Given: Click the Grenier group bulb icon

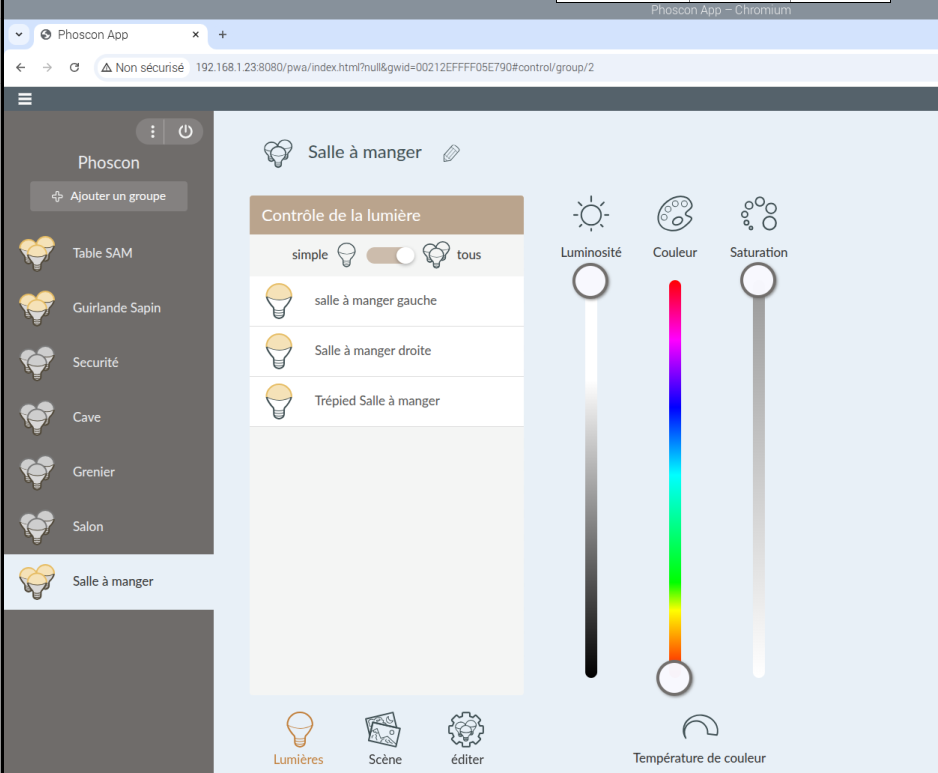Looking at the screenshot, I should [37, 472].
